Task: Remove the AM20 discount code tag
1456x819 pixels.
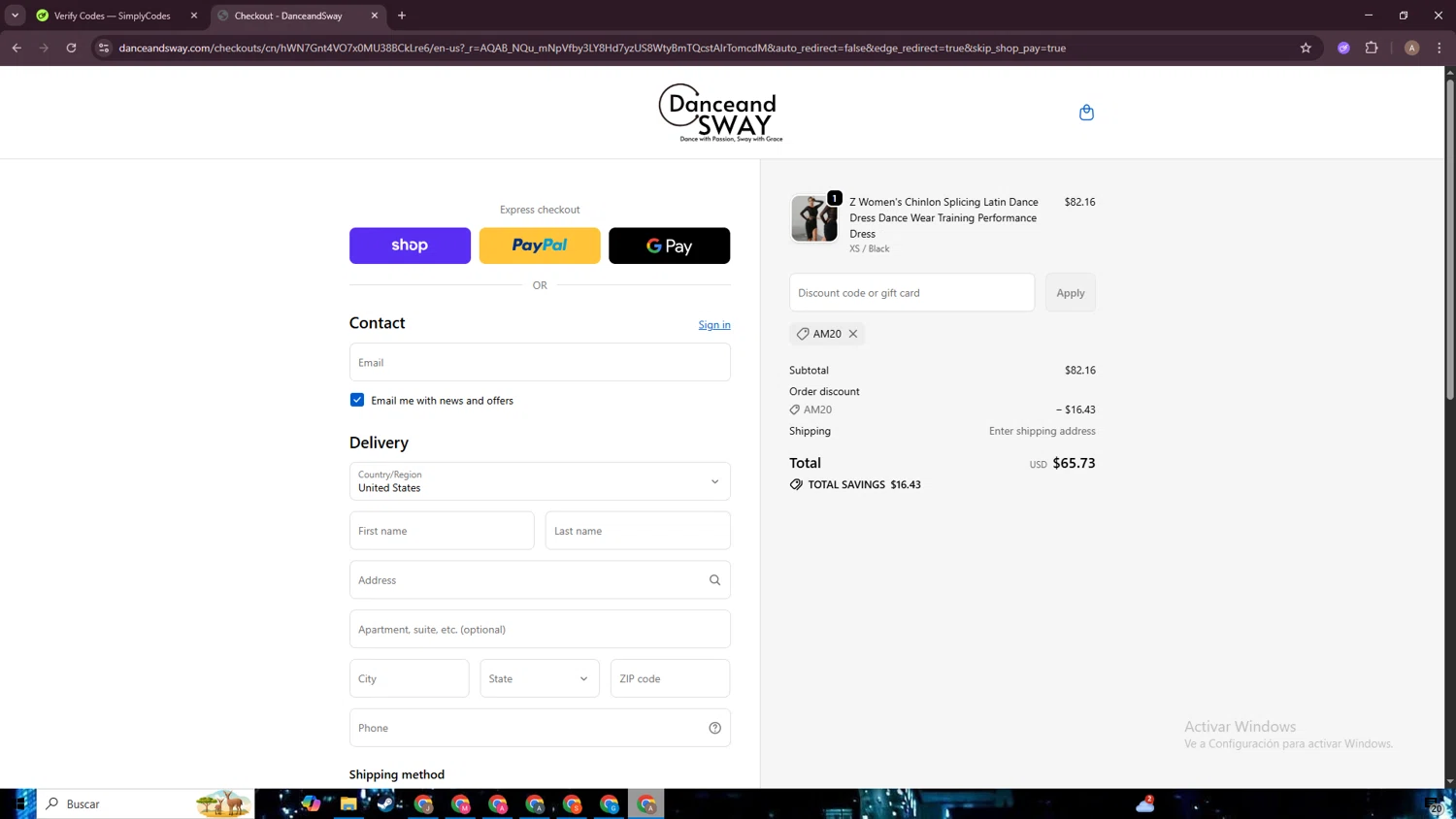Action: pyautogui.click(x=853, y=334)
